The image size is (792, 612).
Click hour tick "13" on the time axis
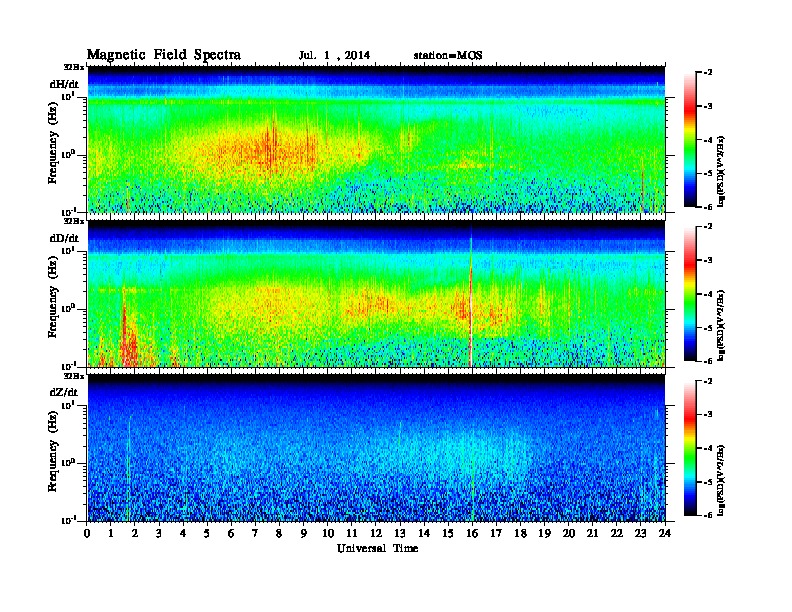[x=400, y=534]
